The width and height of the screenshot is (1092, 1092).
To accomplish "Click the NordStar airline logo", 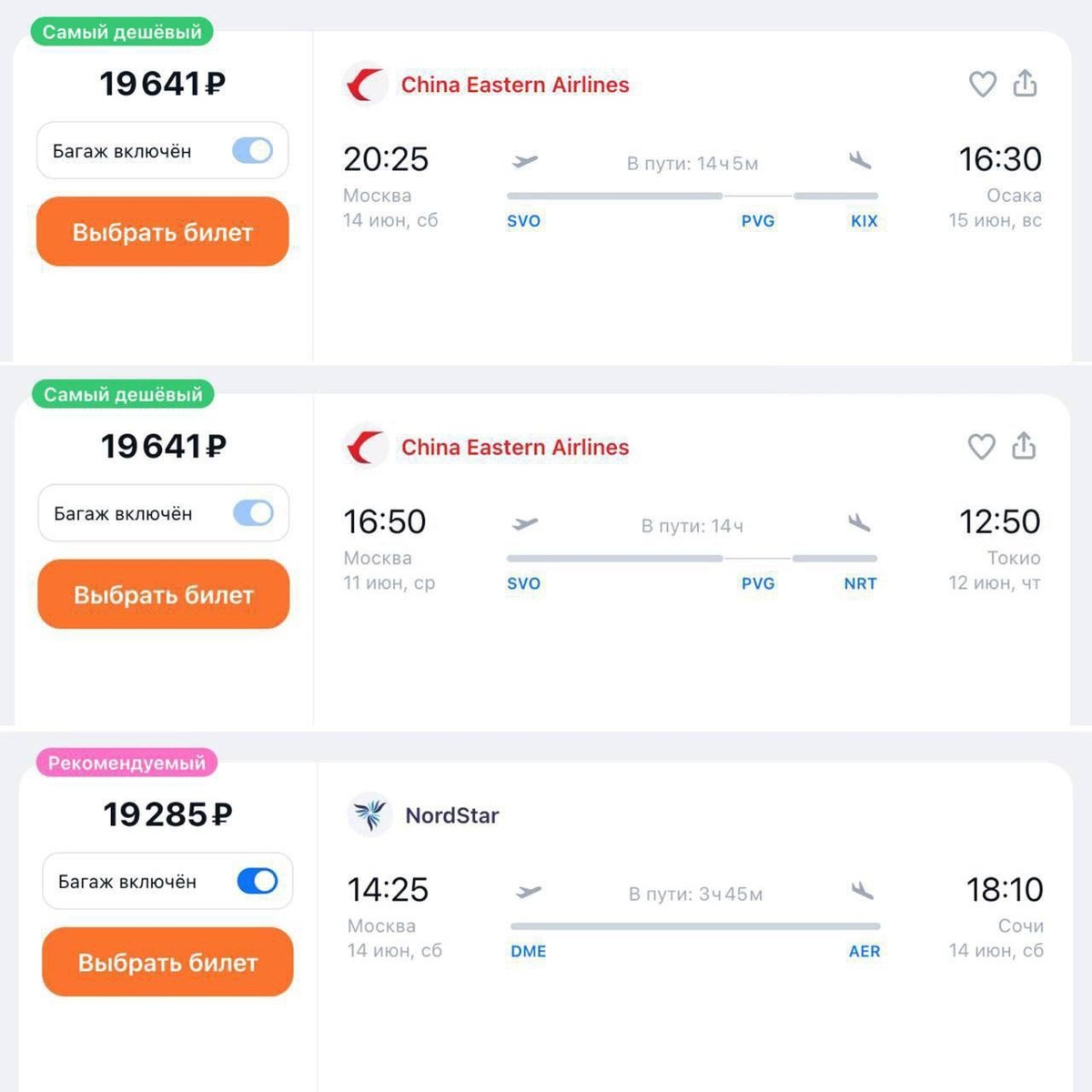I will point(369,814).
